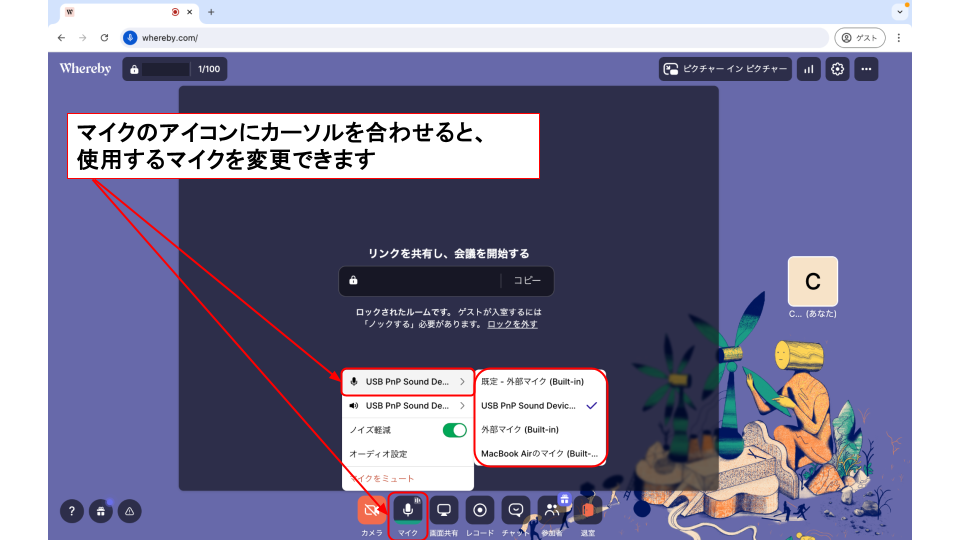Expand the microphone device submenu row
Viewport: 960px width, 540px height.
407,382
